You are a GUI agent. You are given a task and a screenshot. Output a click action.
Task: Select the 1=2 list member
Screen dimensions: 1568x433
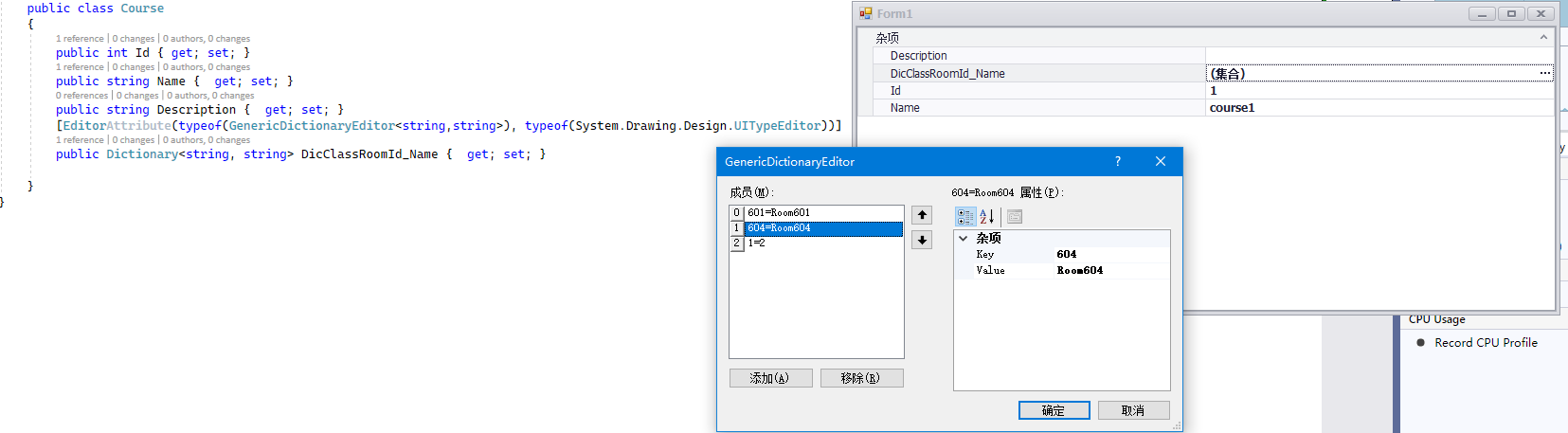coord(822,244)
